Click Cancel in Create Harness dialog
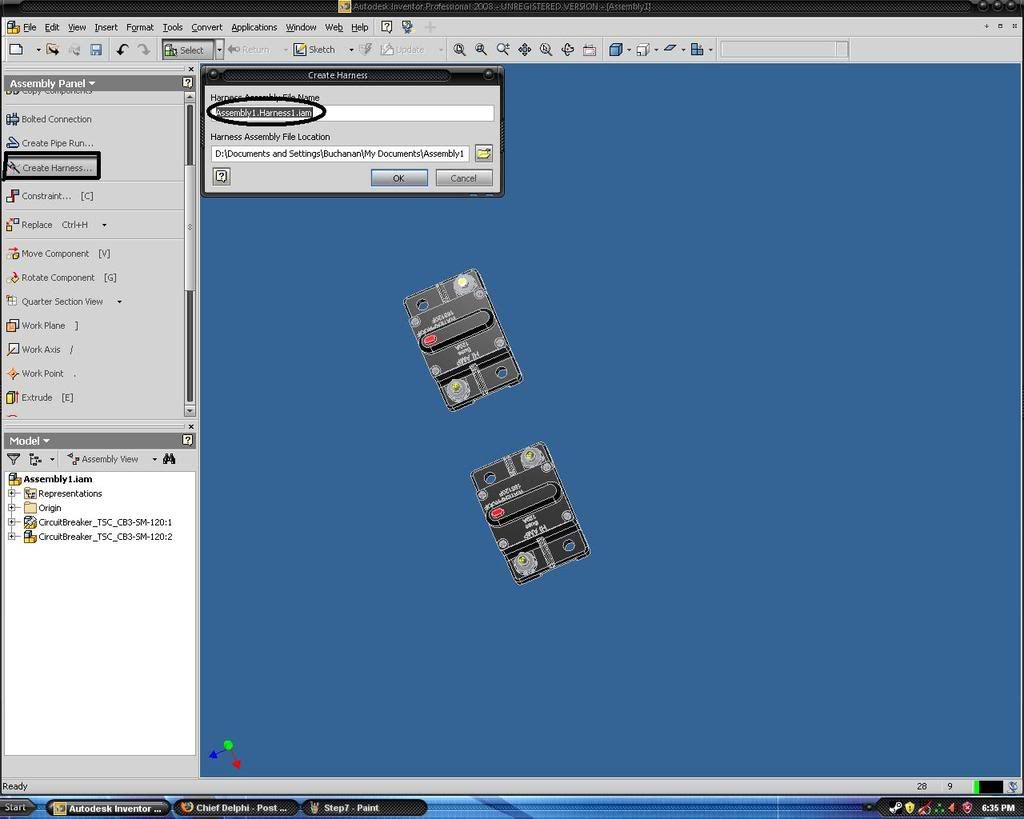Viewport: 1024px width, 819px height. (x=464, y=178)
